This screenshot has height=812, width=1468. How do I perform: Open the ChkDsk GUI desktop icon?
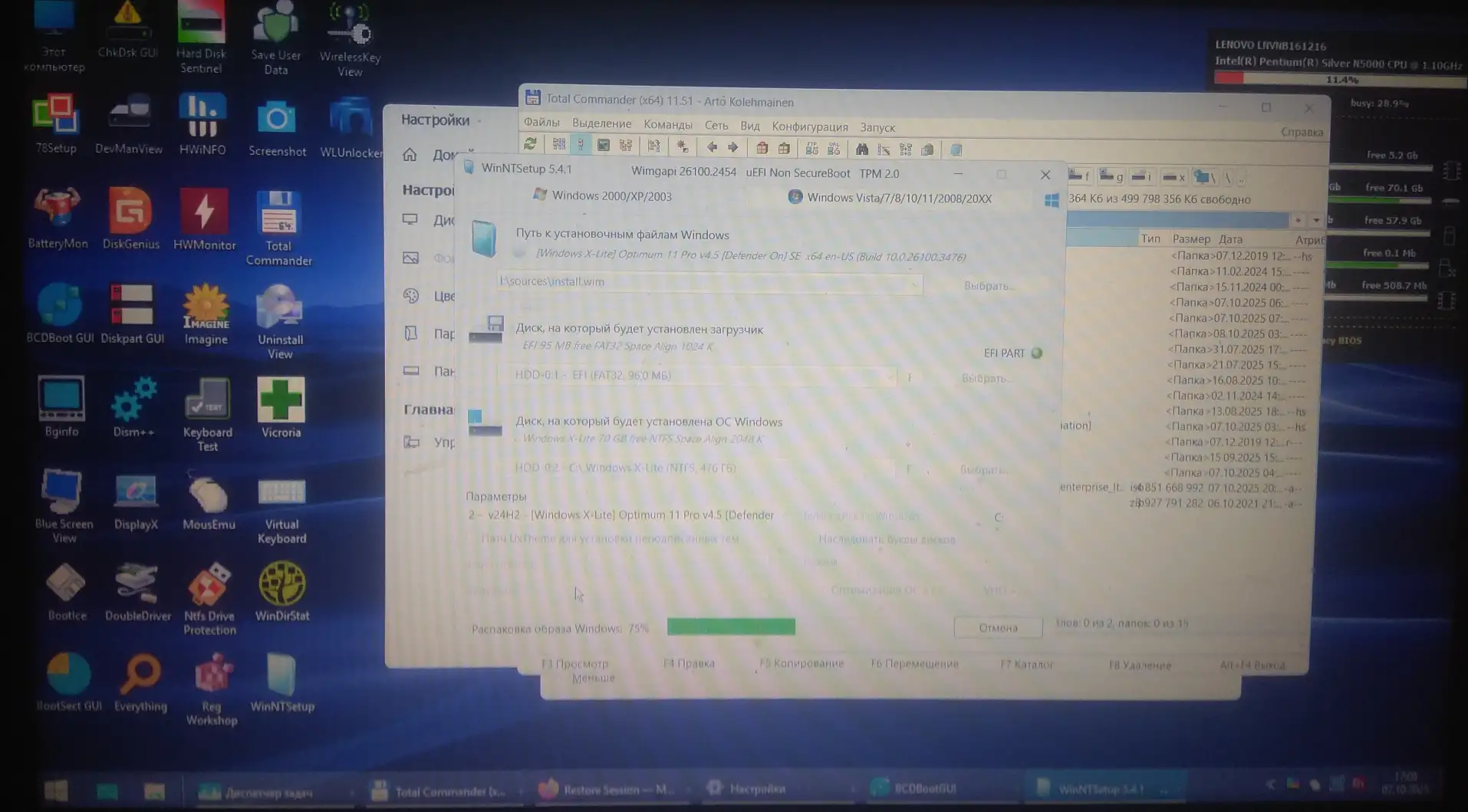pos(127,31)
